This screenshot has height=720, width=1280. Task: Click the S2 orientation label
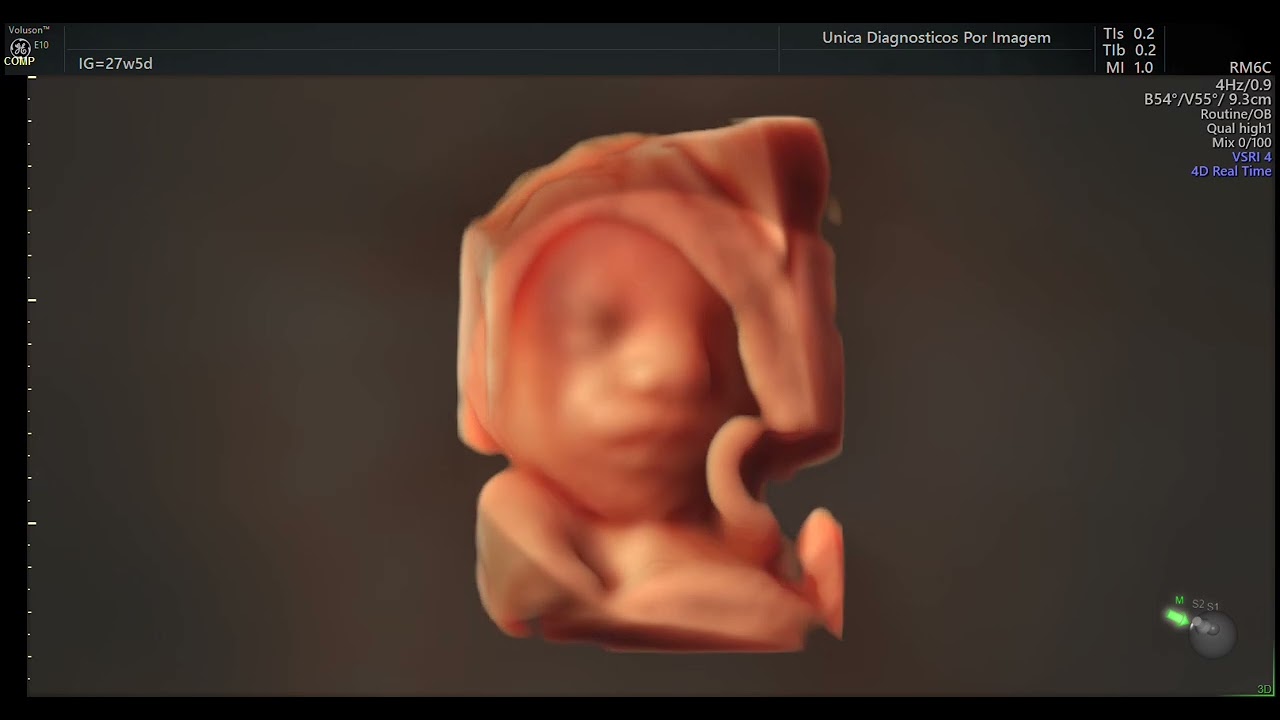tap(1198, 604)
